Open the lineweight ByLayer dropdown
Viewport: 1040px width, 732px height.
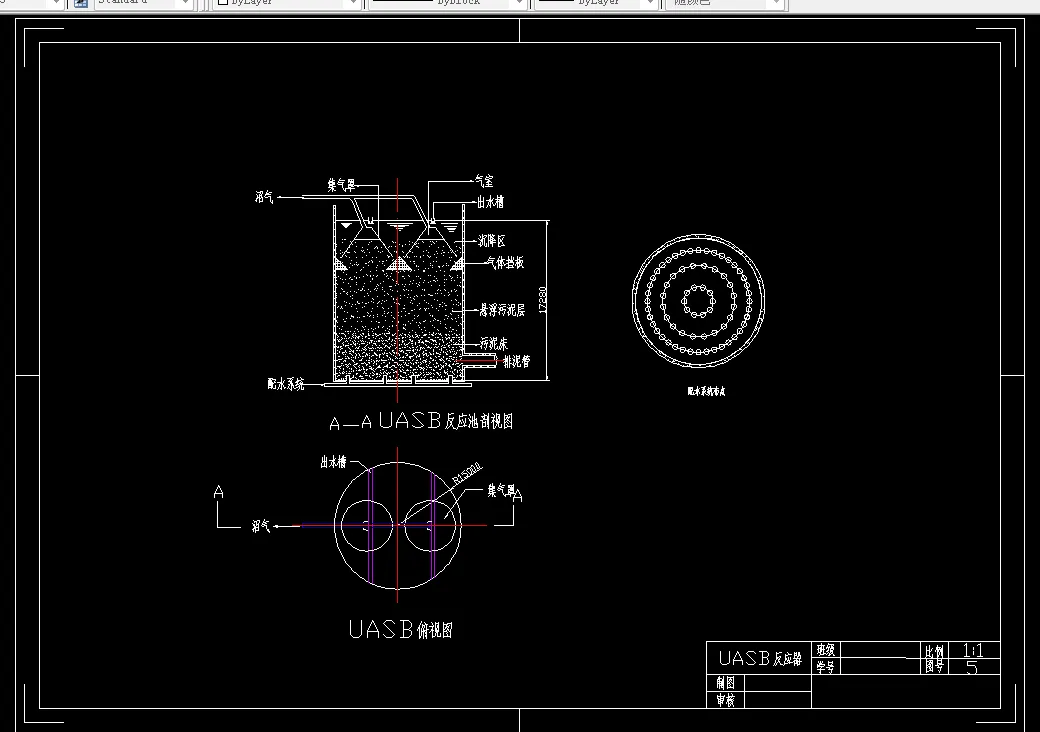(650, 4)
